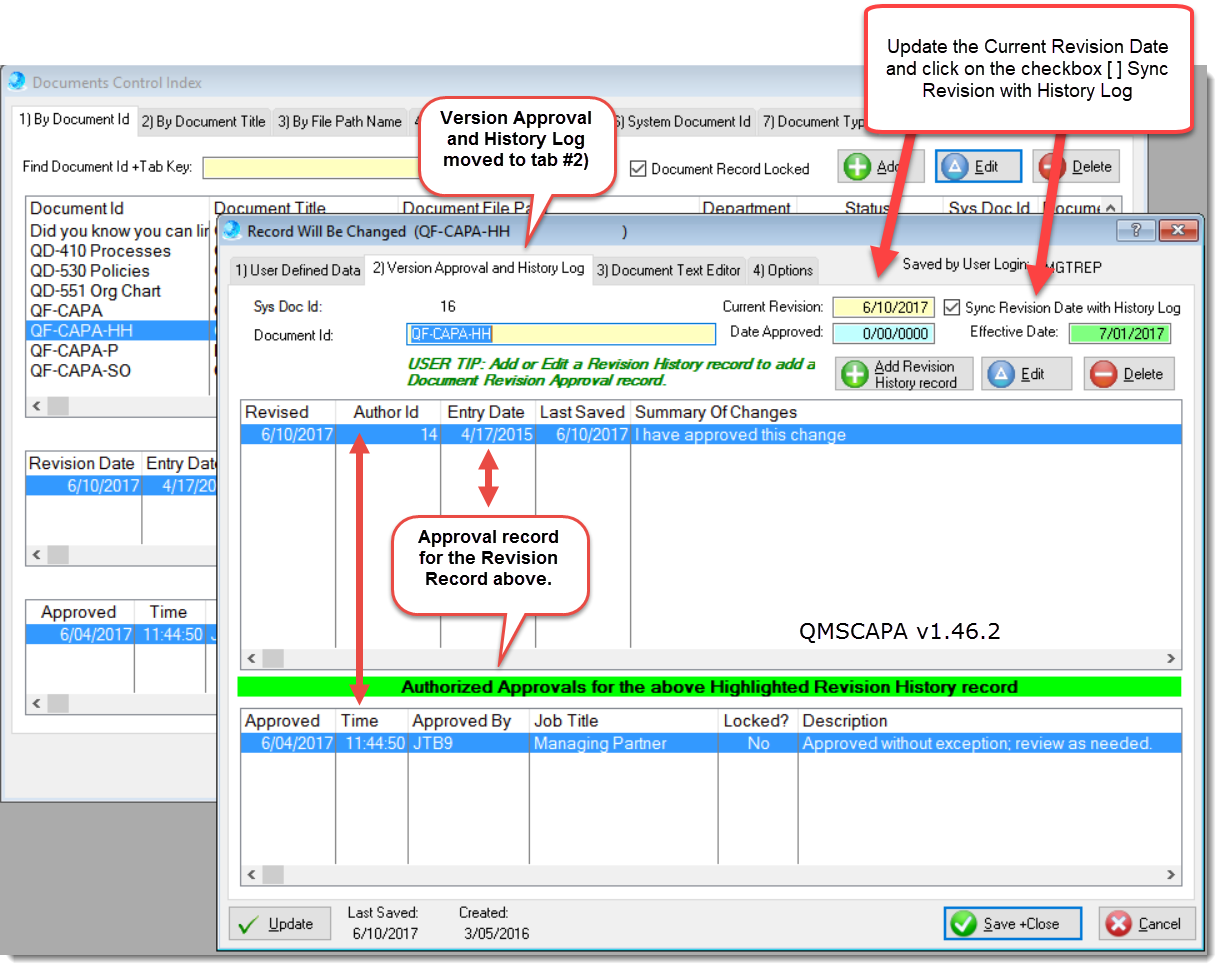1222x970 pixels.
Task: Click the globe icon on the Record Will Be Changed title bar
Action: 231,230
